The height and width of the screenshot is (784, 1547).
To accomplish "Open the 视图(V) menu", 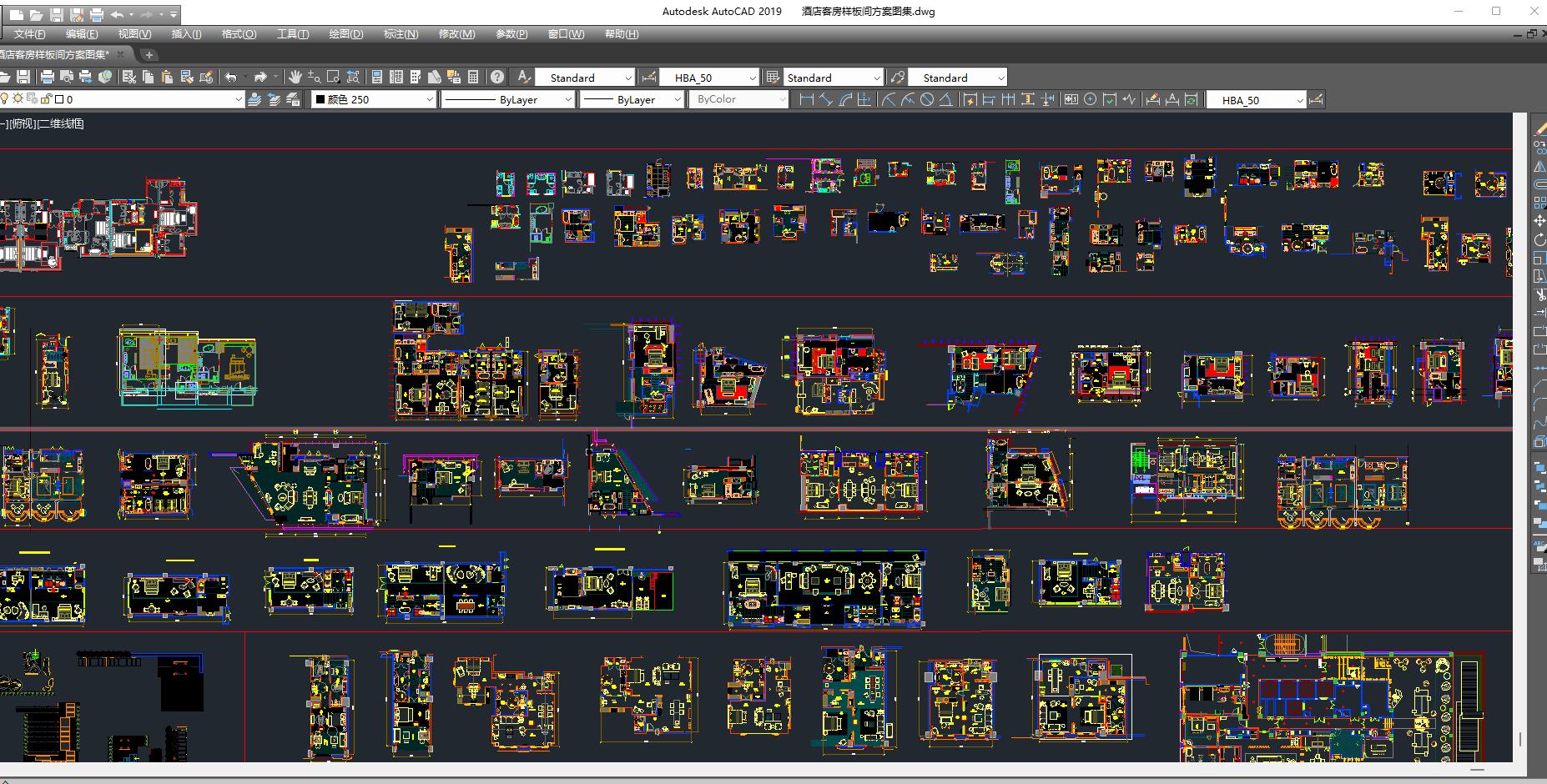I will 134,34.
